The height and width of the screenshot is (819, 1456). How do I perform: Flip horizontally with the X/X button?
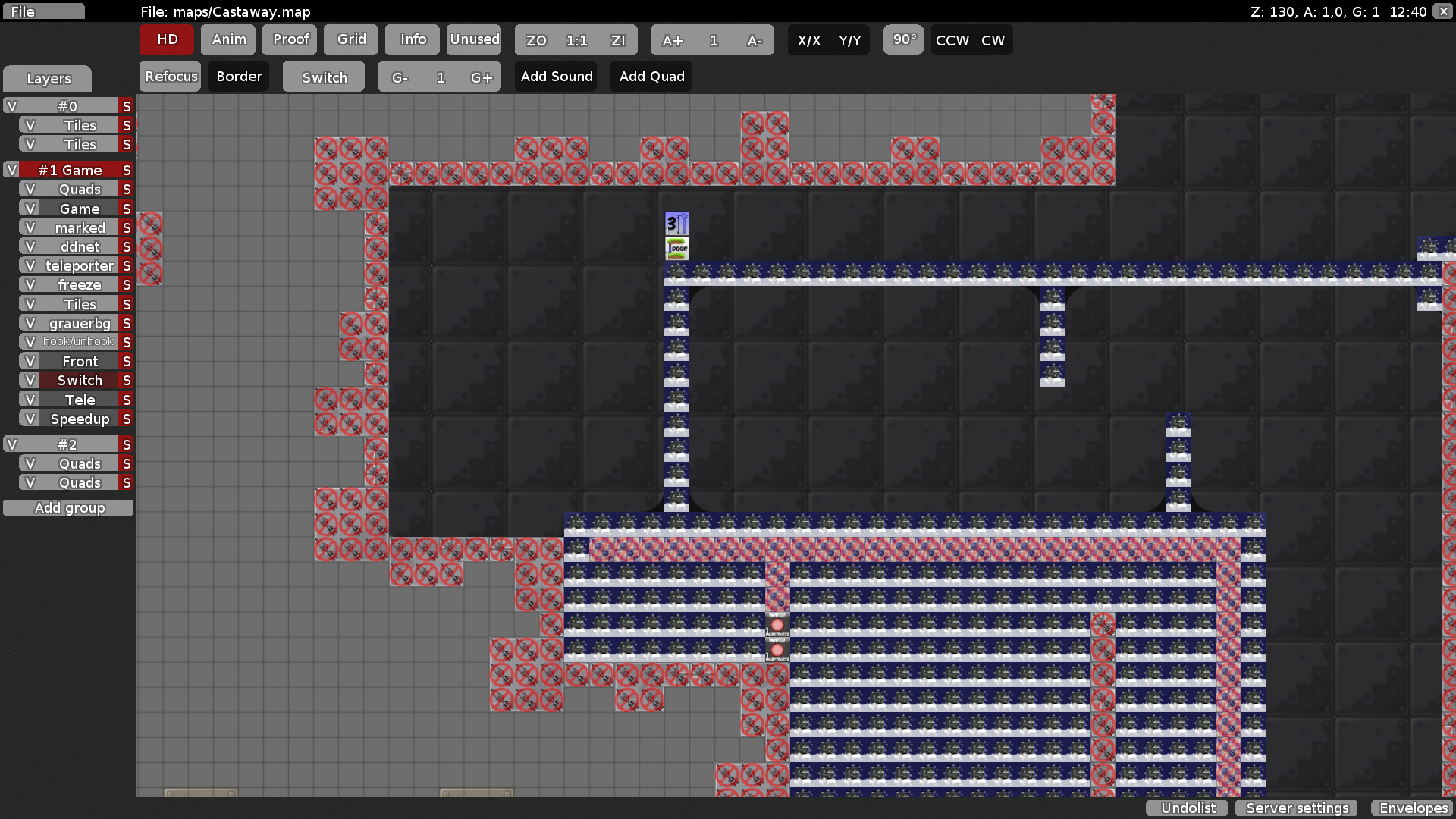[809, 40]
